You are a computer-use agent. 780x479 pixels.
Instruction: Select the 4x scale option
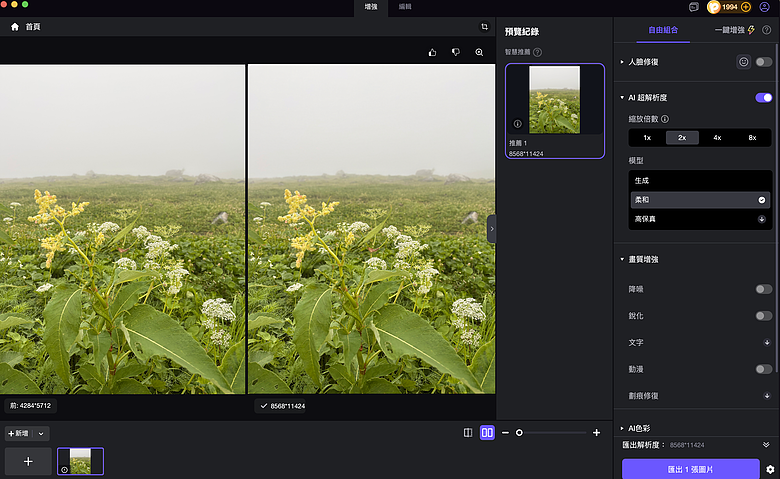click(717, 138)
